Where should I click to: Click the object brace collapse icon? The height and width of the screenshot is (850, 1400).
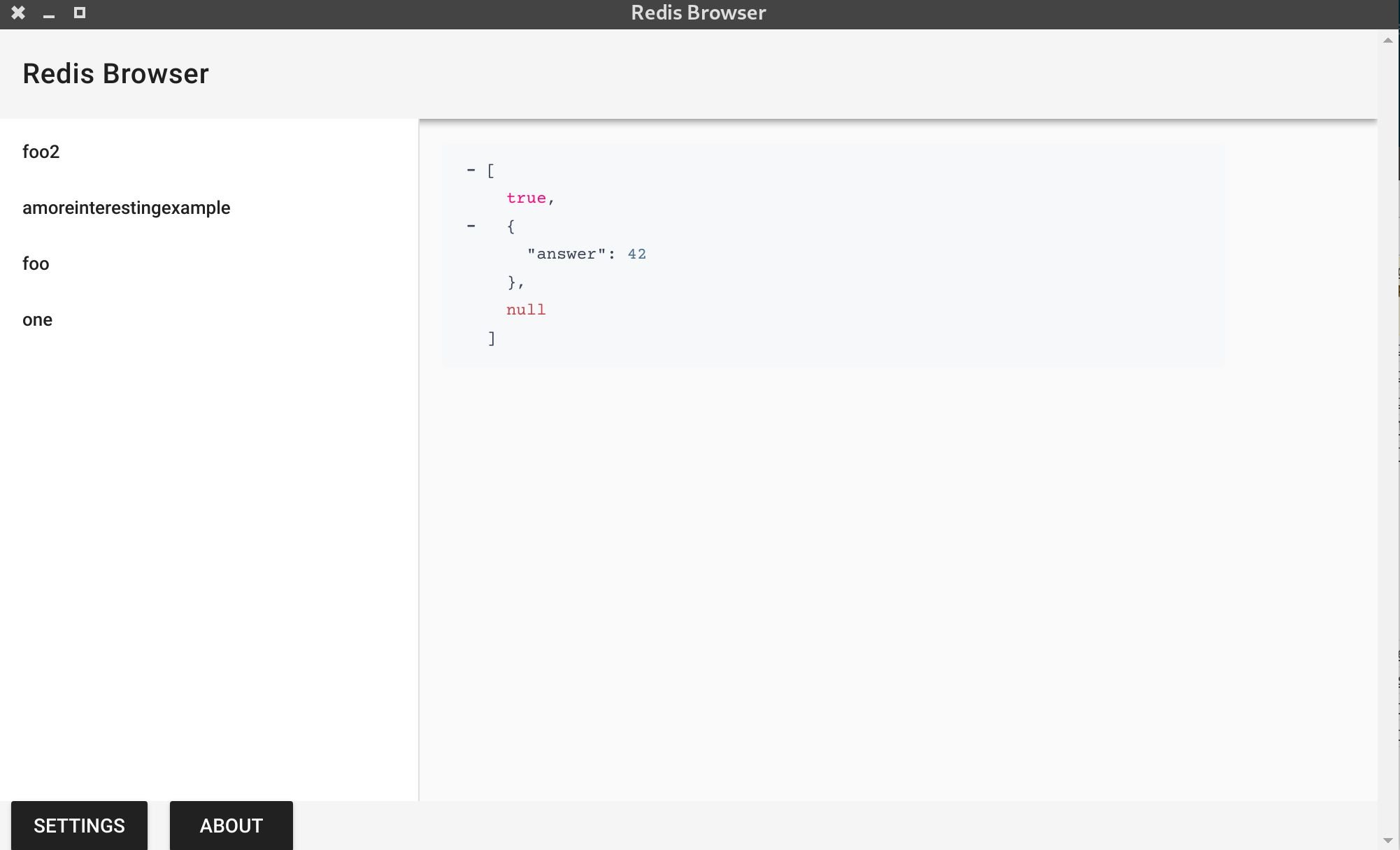tap(470, 224)
